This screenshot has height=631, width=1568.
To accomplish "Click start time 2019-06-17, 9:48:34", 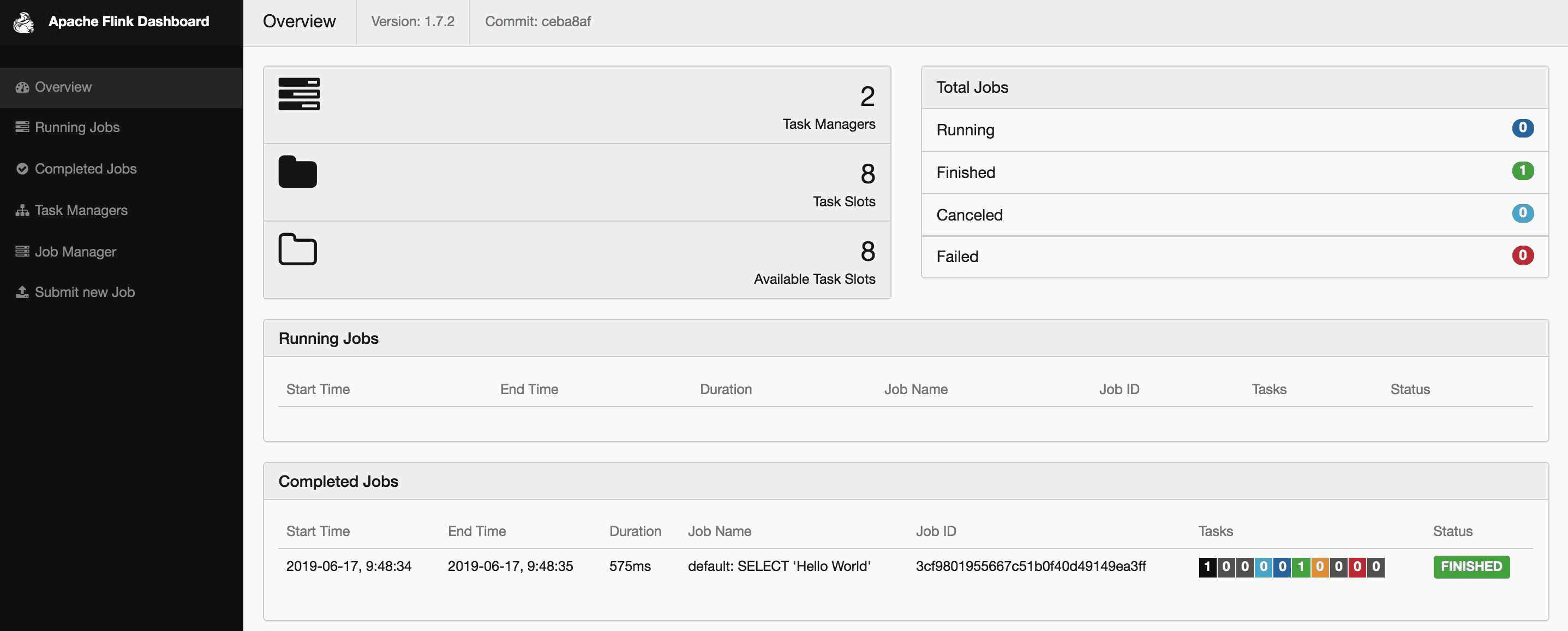I will click(349, 567).
